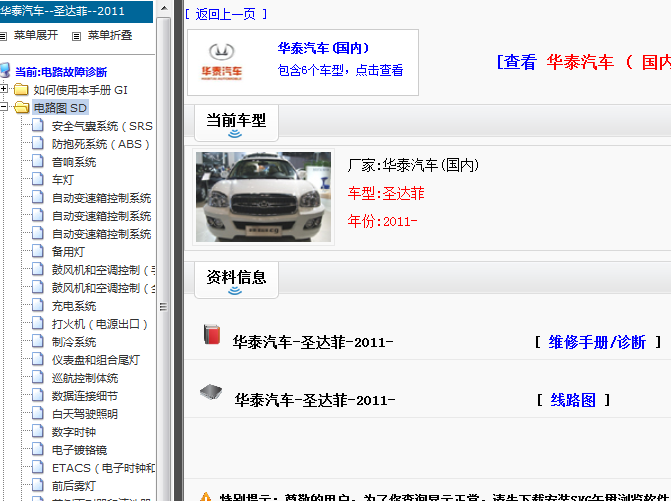Click the panel splitter grip handle
Screen dimensions: 671x501
(x=163, y=306)
